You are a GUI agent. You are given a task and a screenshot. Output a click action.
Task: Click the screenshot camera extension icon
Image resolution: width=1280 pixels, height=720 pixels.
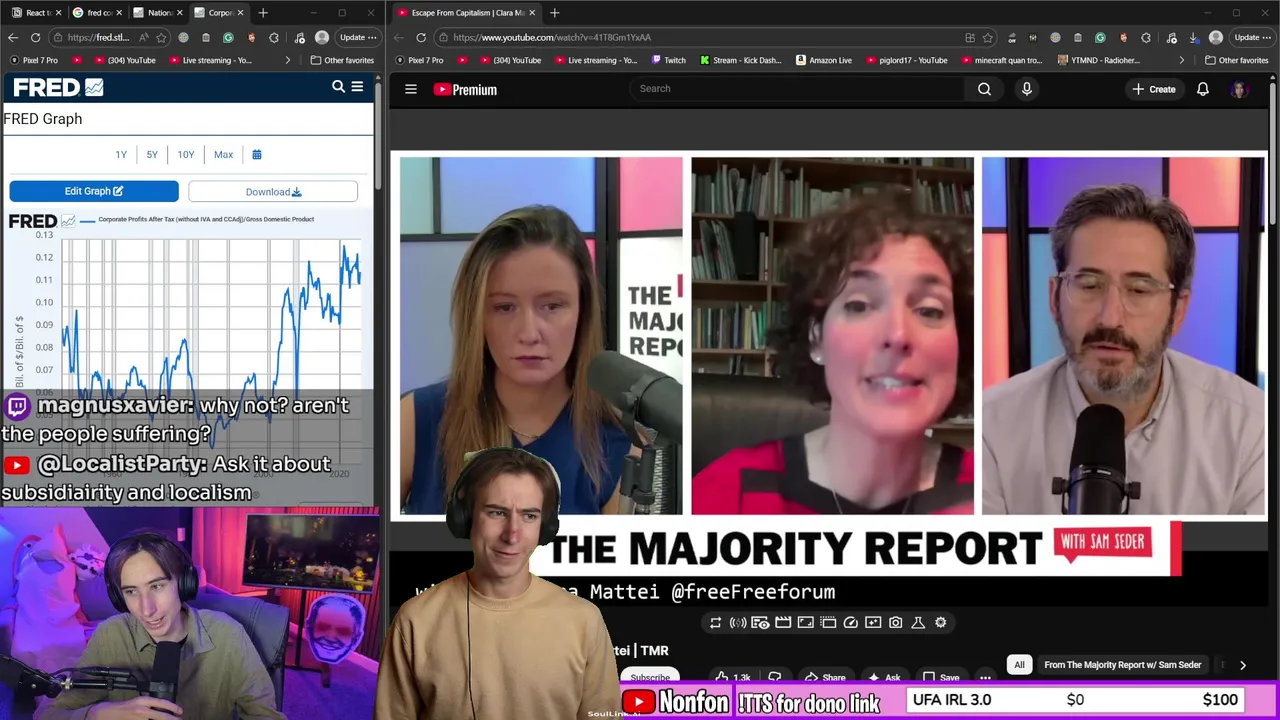(x=895, y=622)
